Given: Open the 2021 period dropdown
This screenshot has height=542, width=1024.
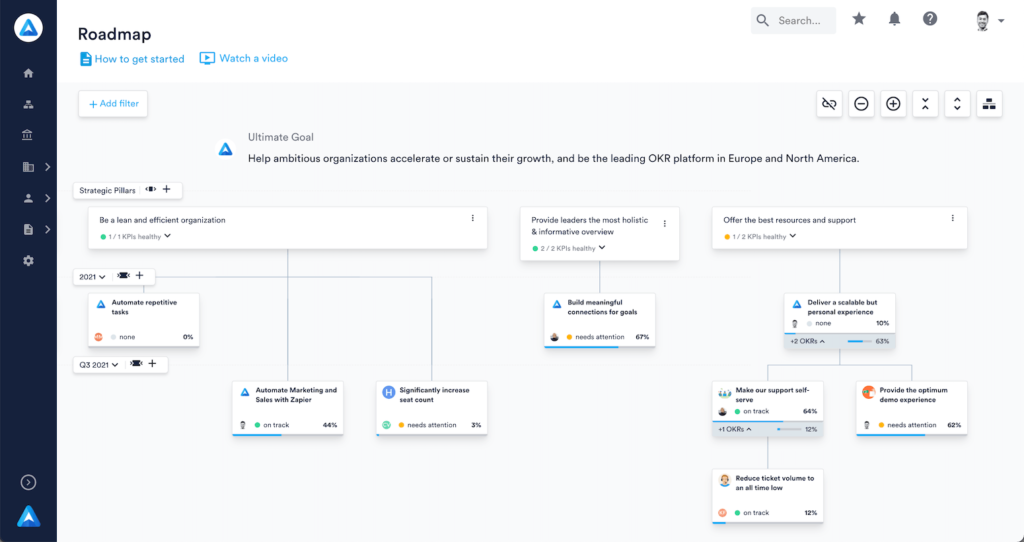Looking at the screenshot, I should pos(92,277).
